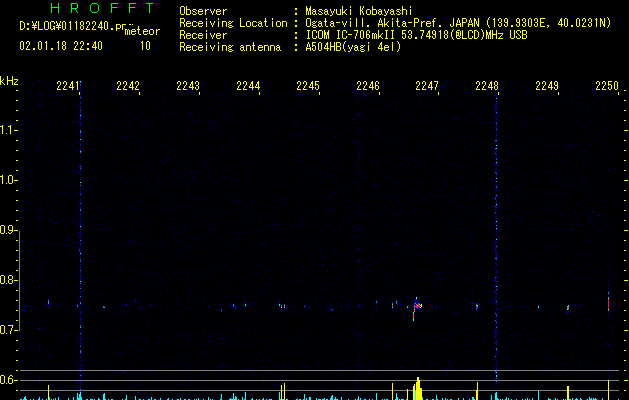
Task: Click the 0.8 kHz frequency label
Action: [x=8, y=280]
